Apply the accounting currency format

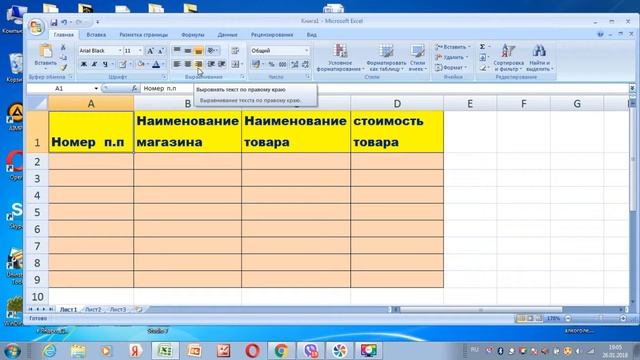tap(256, 64)
